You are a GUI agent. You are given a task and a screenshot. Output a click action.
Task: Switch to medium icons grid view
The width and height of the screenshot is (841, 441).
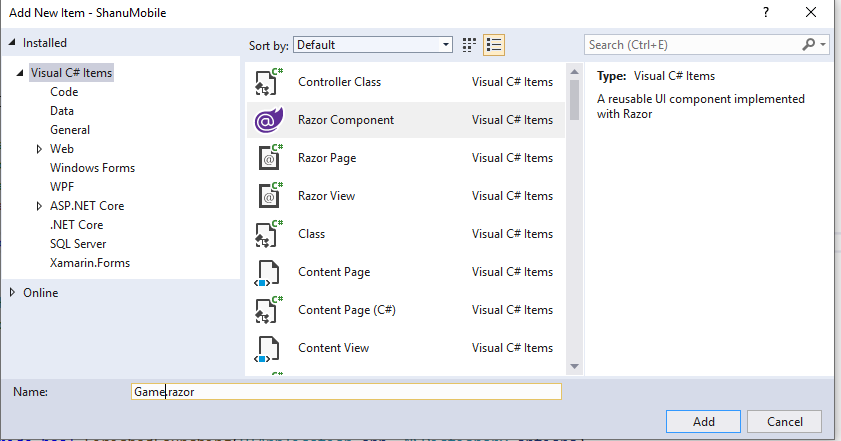click(469, 45)
